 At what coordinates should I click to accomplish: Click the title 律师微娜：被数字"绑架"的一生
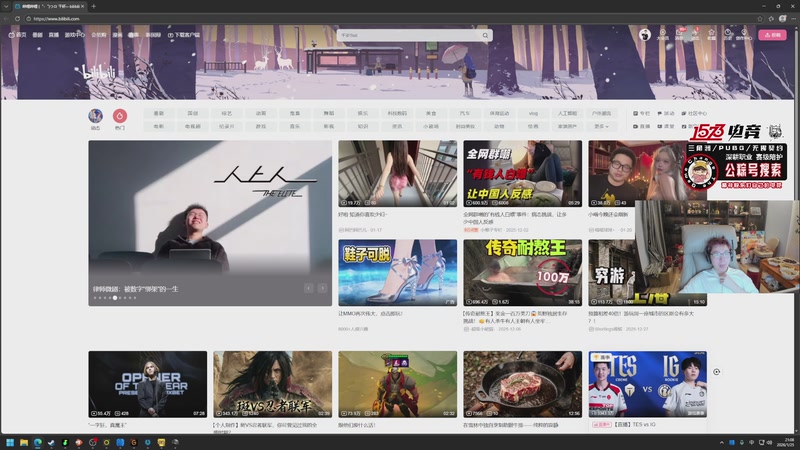tap(136, 289)
